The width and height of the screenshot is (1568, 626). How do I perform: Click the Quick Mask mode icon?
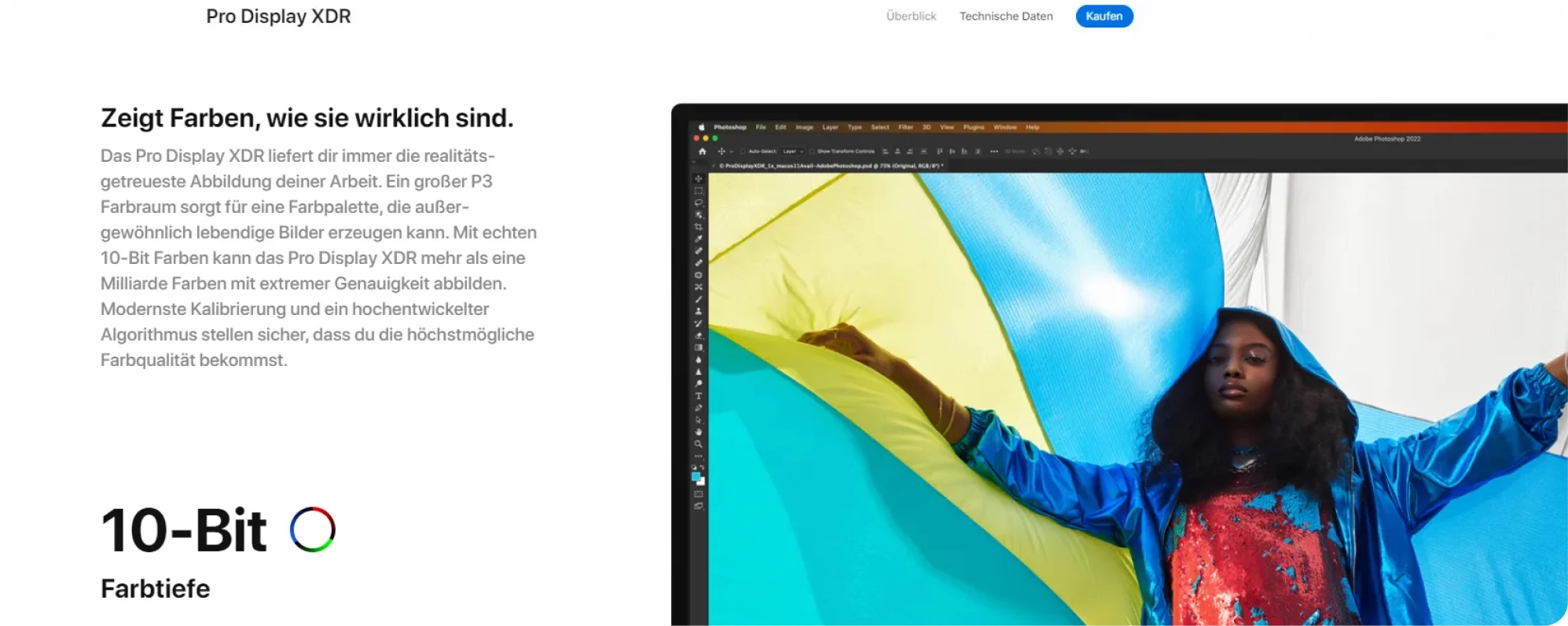pos(698,494)
